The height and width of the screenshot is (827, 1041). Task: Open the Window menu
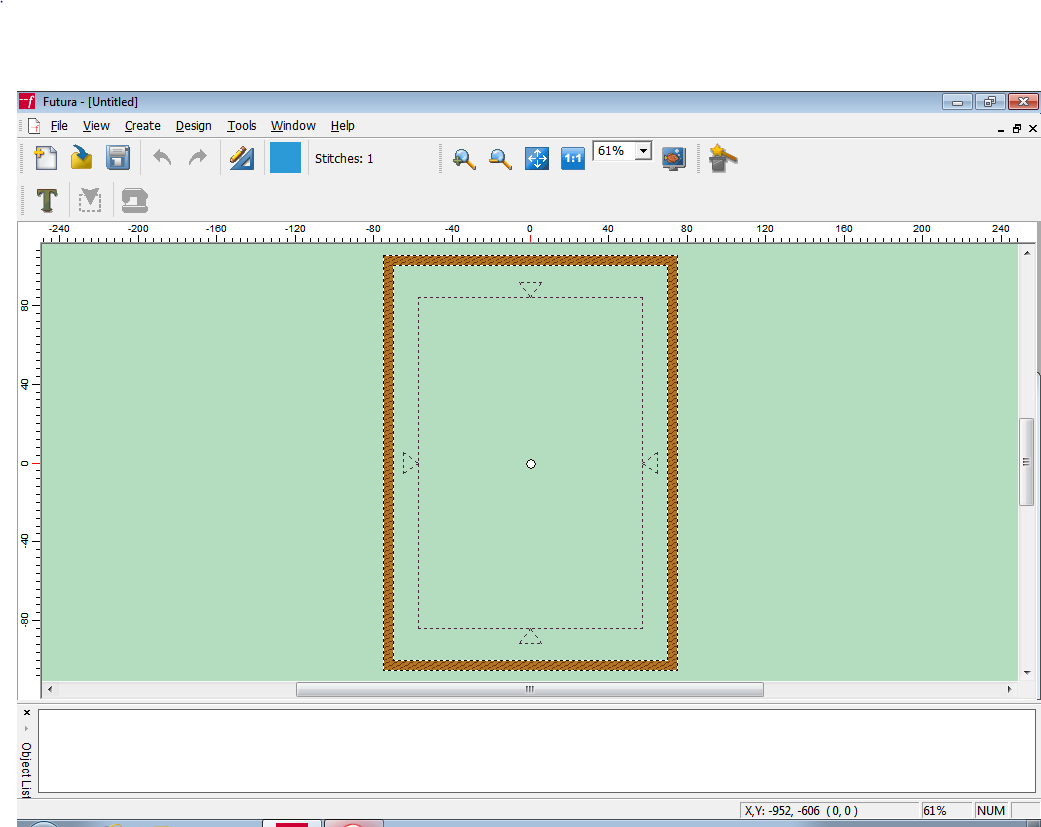pyautogui.click(x=293, y=125)
